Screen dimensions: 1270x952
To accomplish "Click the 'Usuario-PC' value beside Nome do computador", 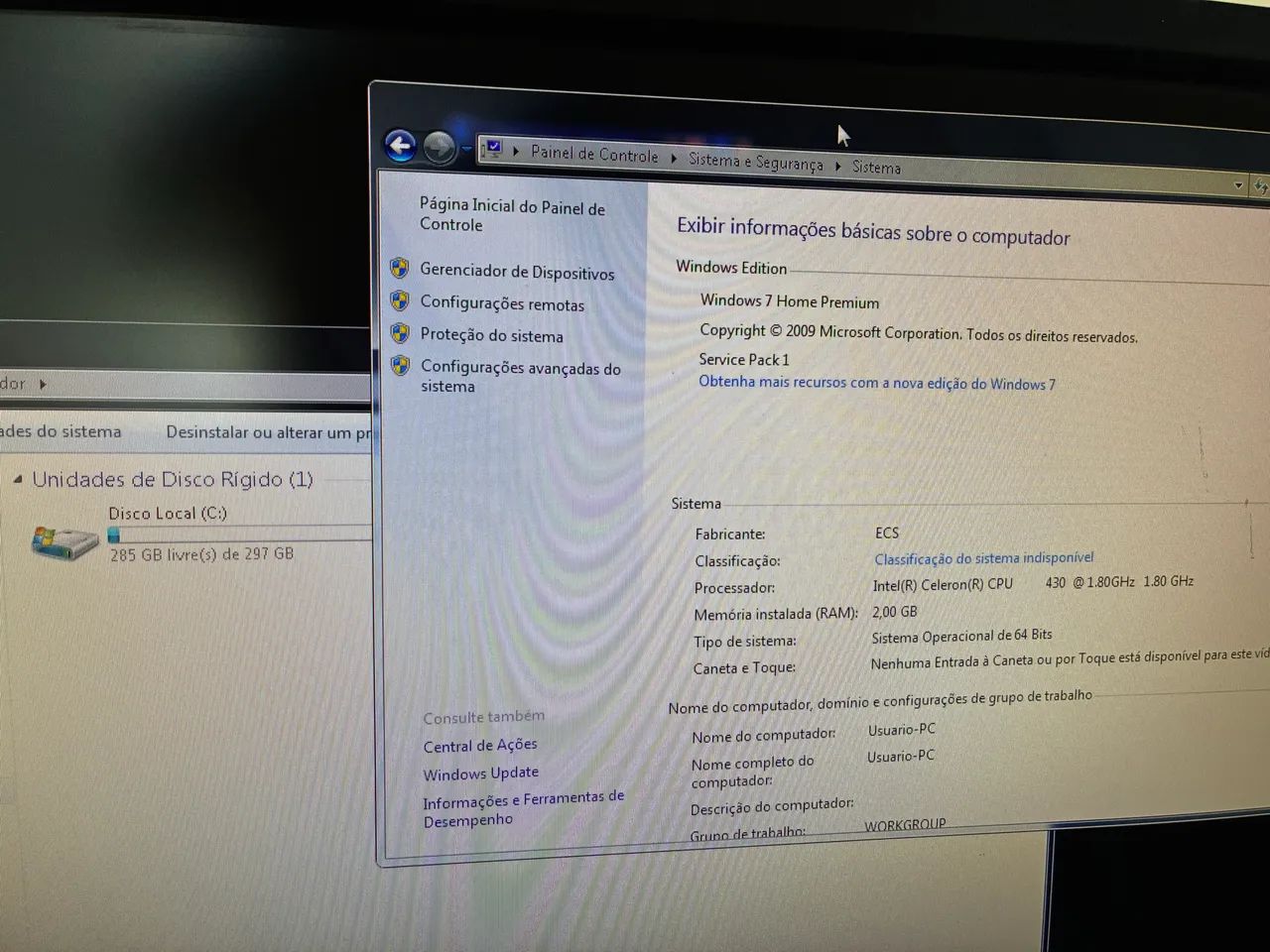I will [901, 729].
